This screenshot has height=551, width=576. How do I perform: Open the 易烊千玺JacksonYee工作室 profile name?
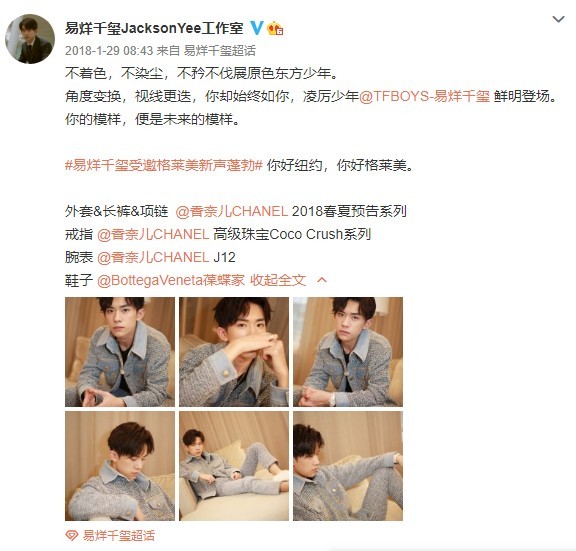point(154,28)
